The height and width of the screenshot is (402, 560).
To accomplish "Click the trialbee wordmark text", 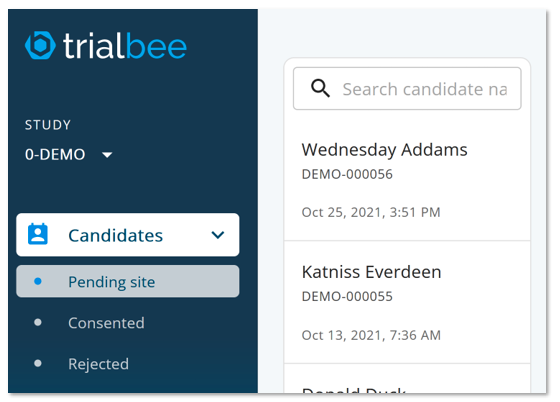I will click(x=125, y=46).
